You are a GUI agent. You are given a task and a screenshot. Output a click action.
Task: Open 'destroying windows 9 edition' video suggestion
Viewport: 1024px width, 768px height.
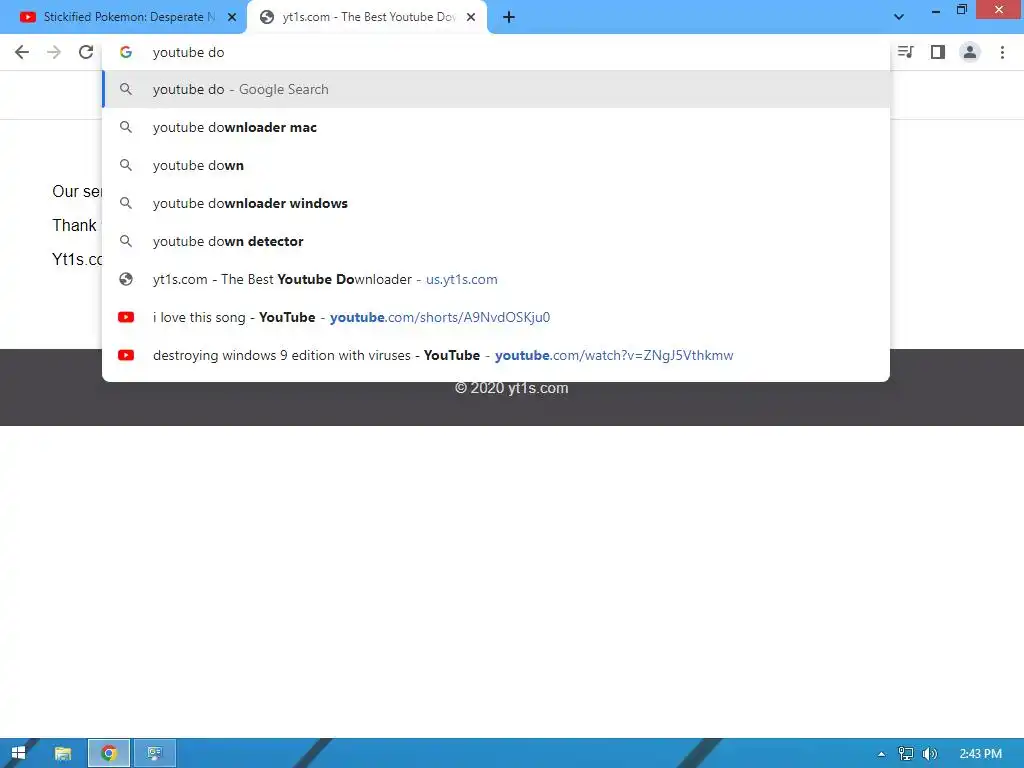(x=496, y=355)
